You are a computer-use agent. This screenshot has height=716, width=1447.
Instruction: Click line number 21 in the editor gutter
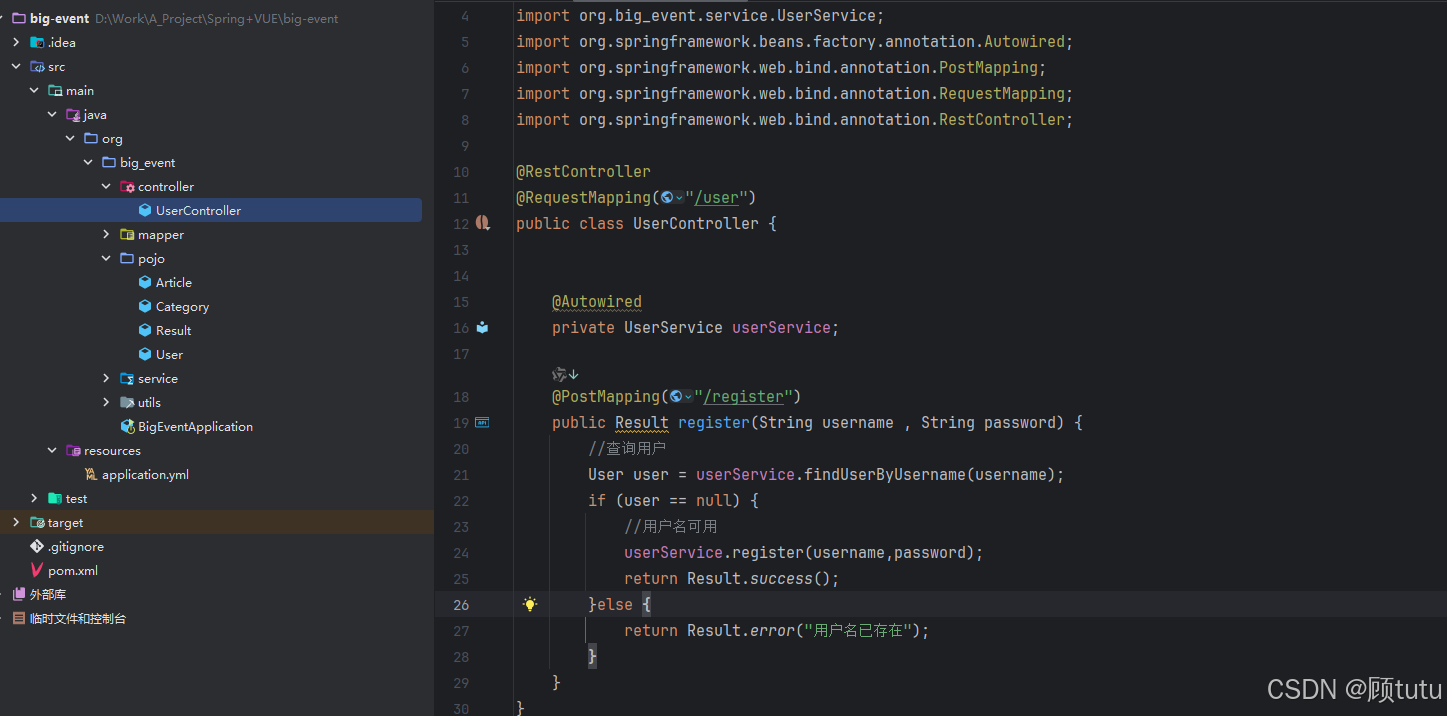pyautogui.click(x=460, y=474)
